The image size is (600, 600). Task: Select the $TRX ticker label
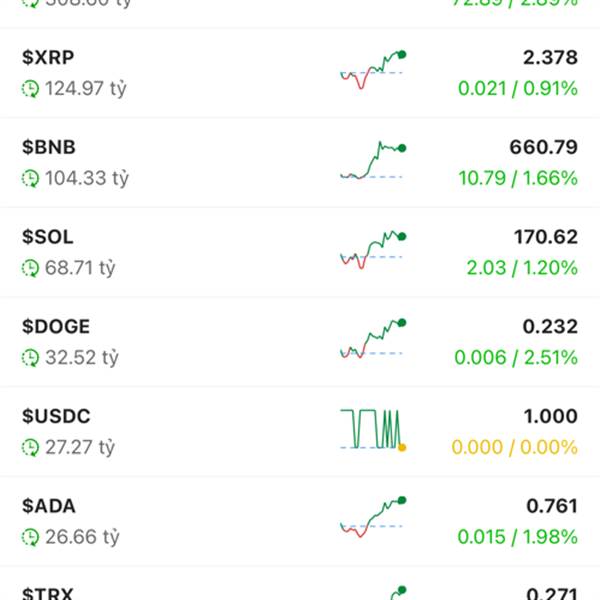point(47,593)
